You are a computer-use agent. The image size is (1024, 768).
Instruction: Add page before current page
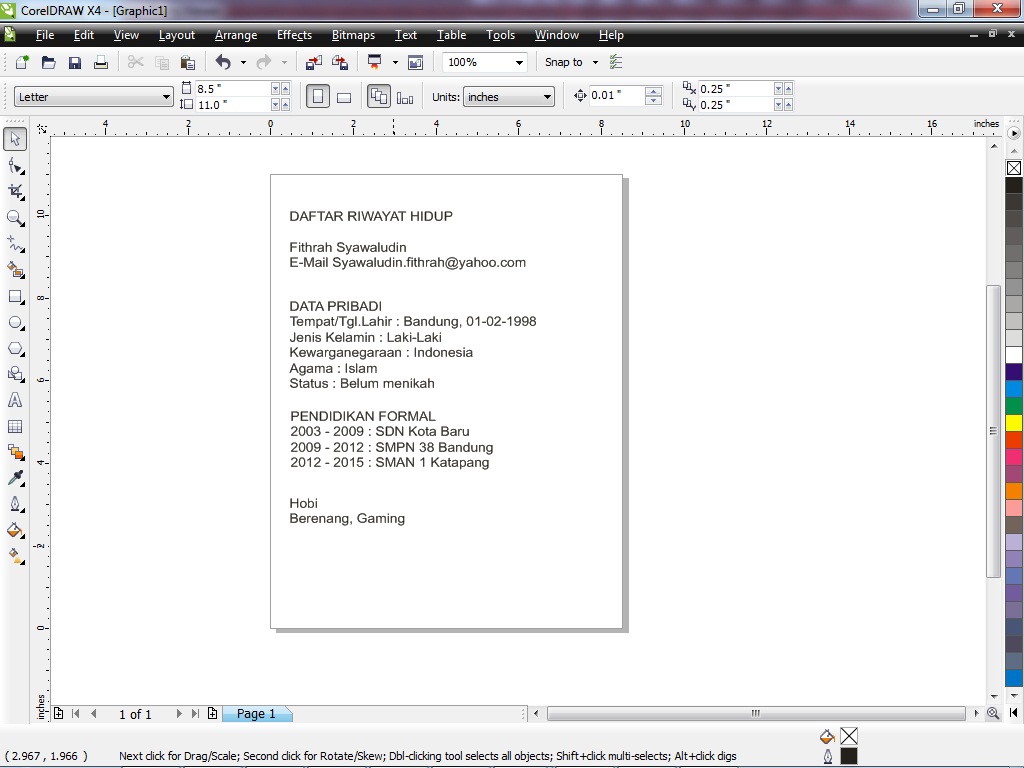tap(58, 714)
